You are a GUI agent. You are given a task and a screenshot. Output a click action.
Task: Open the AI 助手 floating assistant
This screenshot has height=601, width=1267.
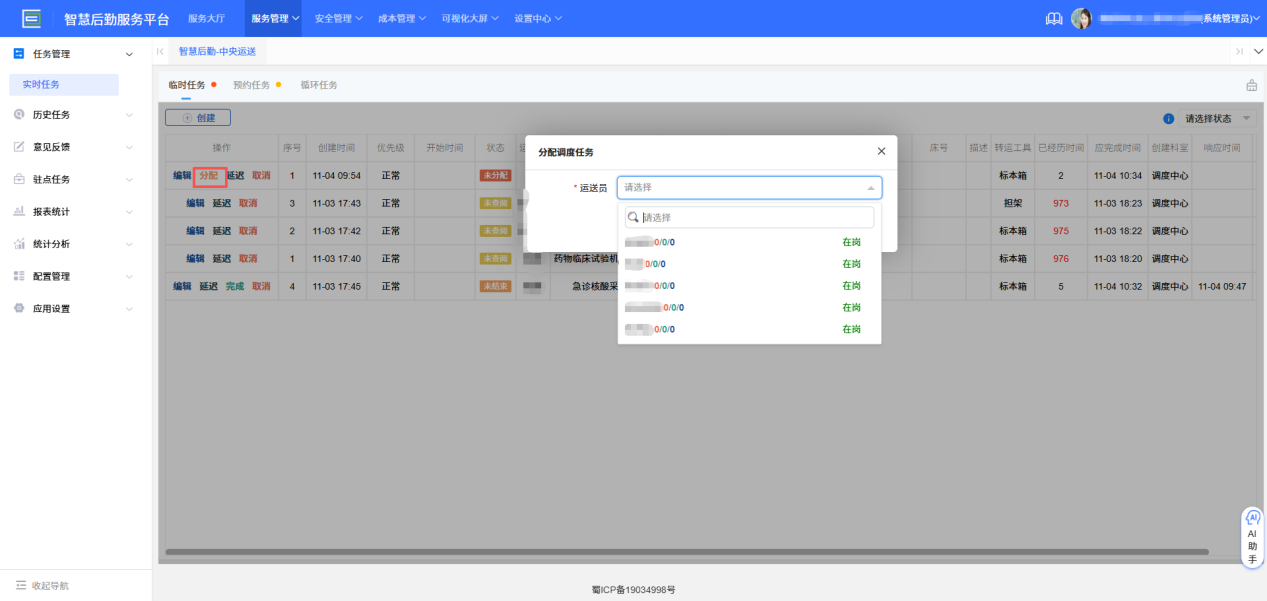(x=1252, y=538)
